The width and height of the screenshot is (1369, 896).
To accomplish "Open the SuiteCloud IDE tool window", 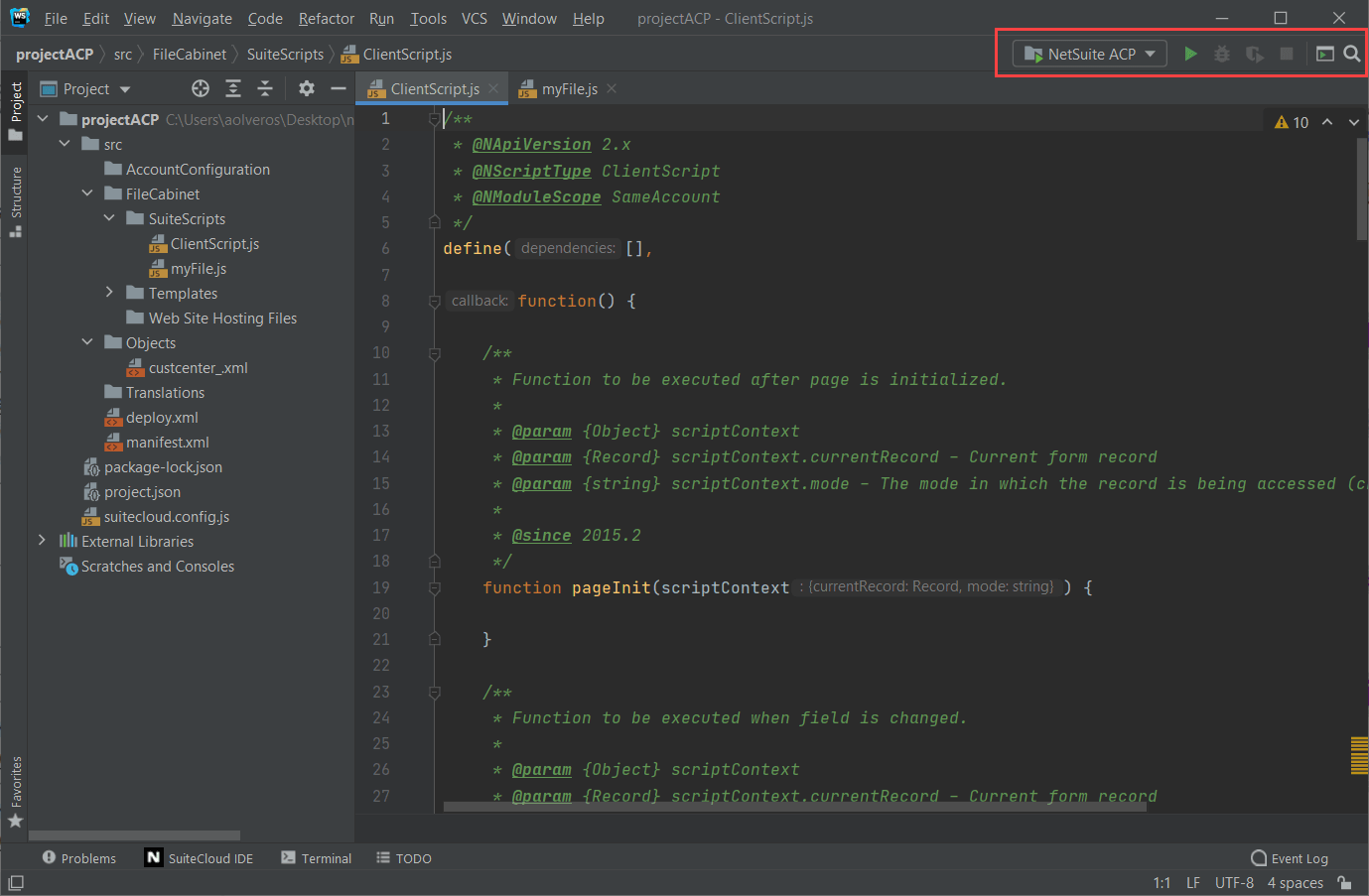I will pos(200,858).
